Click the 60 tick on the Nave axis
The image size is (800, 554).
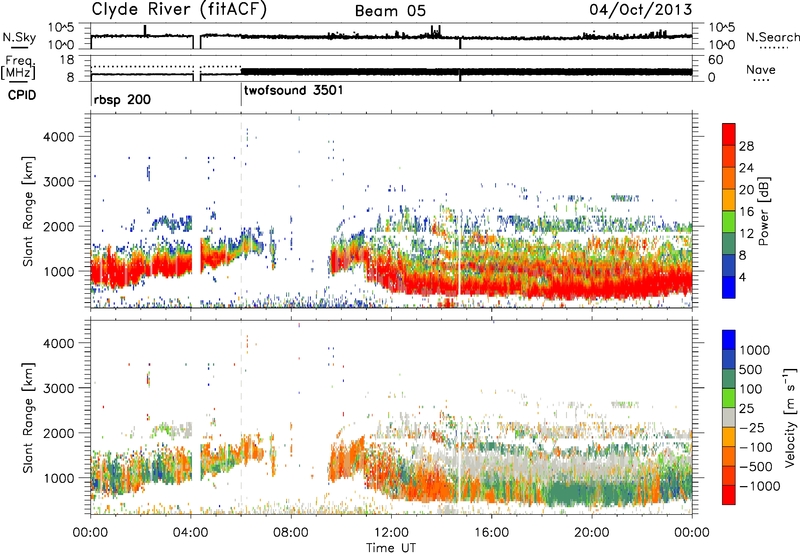(x=716, y=60)
